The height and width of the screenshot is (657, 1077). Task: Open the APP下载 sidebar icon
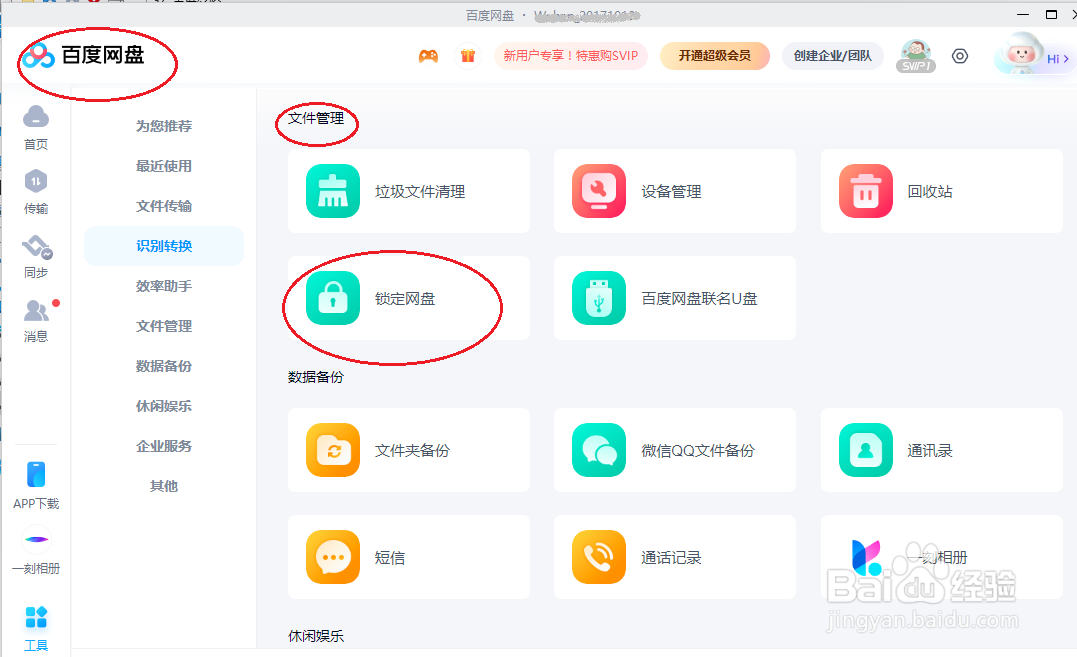(36, 474)
